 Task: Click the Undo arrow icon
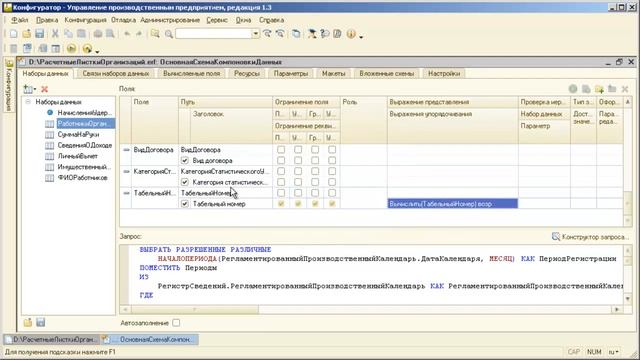pyautogui.click(x=127, y=34)
